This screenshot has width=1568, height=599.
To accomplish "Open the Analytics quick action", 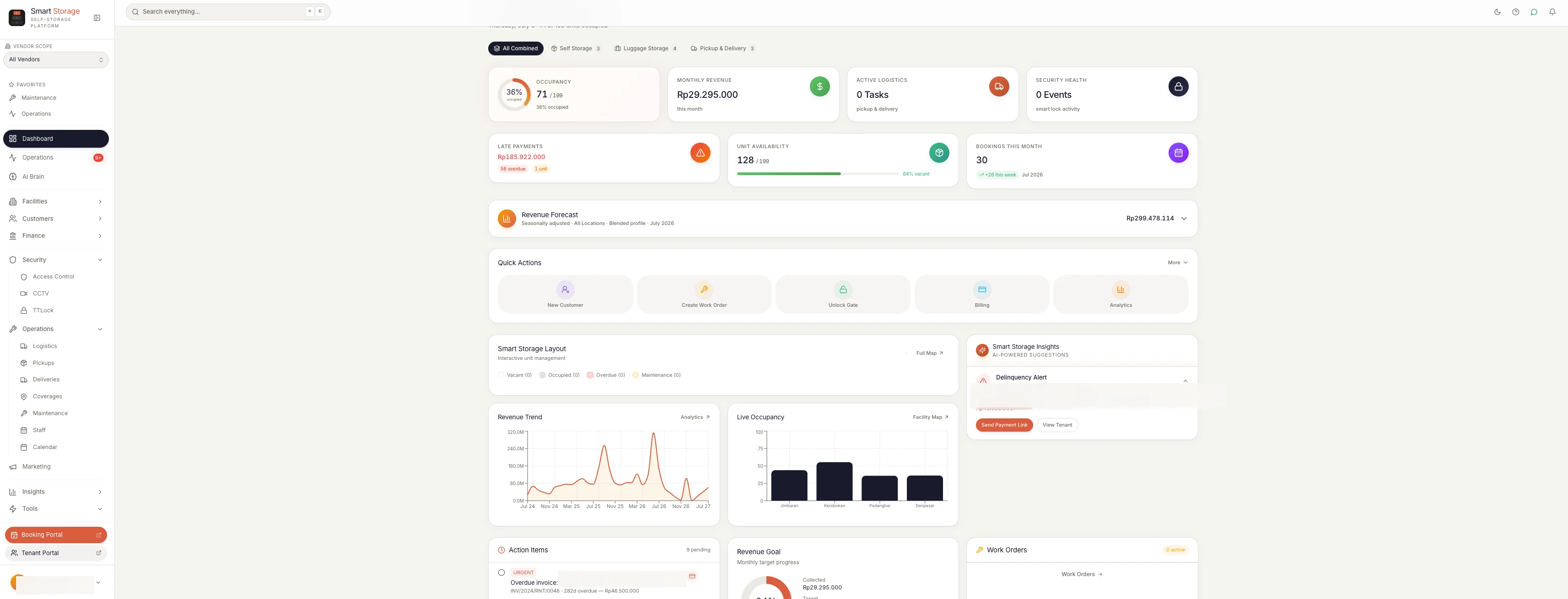I will [1121, 294].
